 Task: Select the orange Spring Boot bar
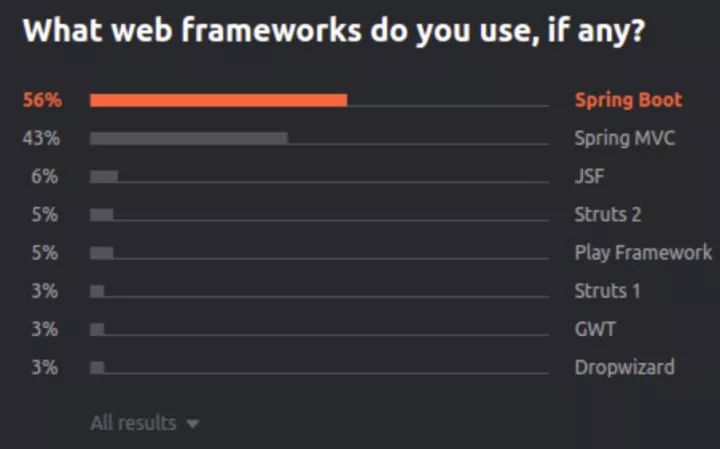[218, 100]
